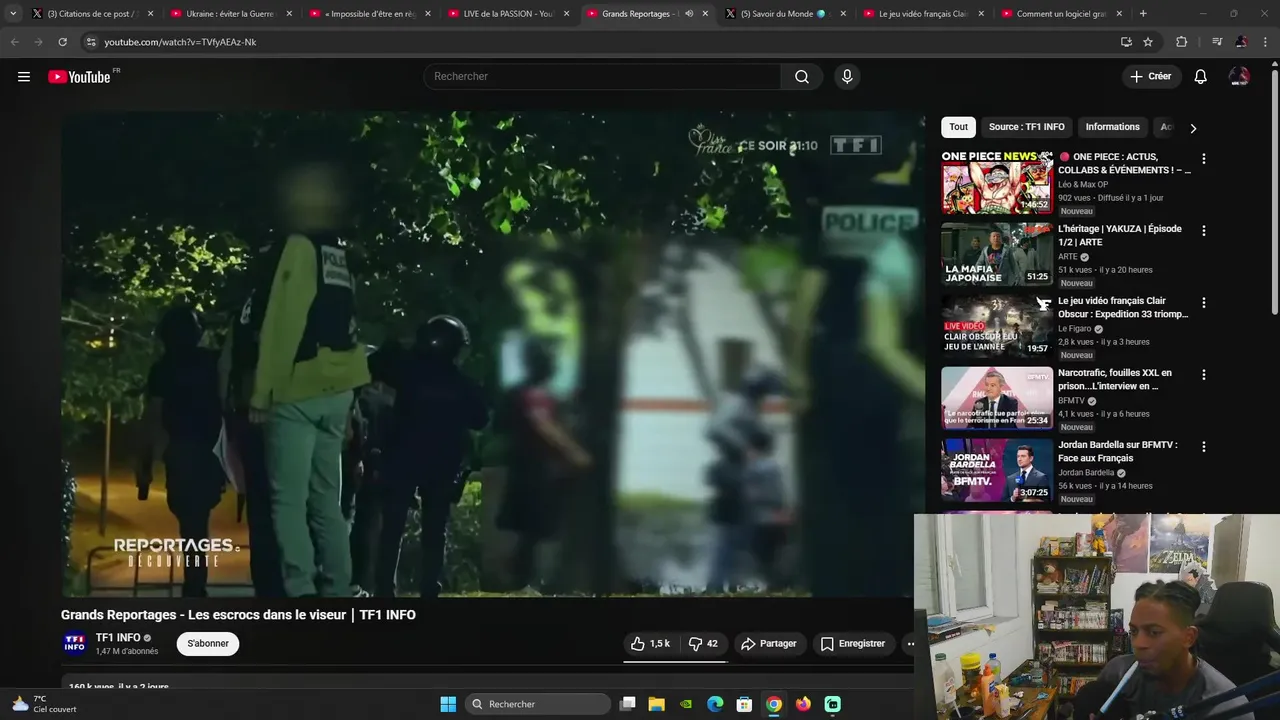Open Jordan Bardella BFMTV thumbnail
Image resolution: width=1280 pixels, height=720 pixels.
(x=997, y=470)
